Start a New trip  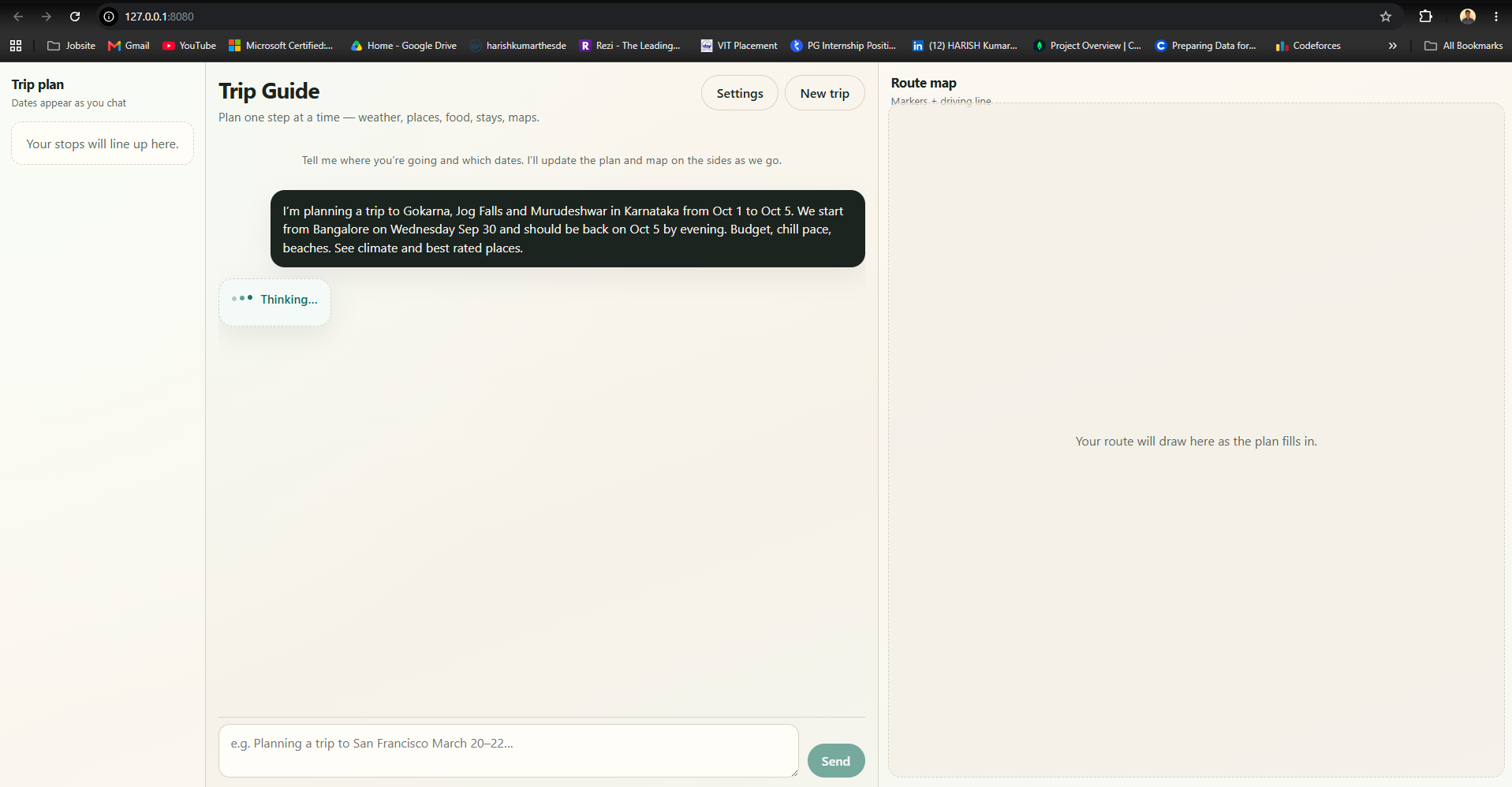click(x=825, y=93)
